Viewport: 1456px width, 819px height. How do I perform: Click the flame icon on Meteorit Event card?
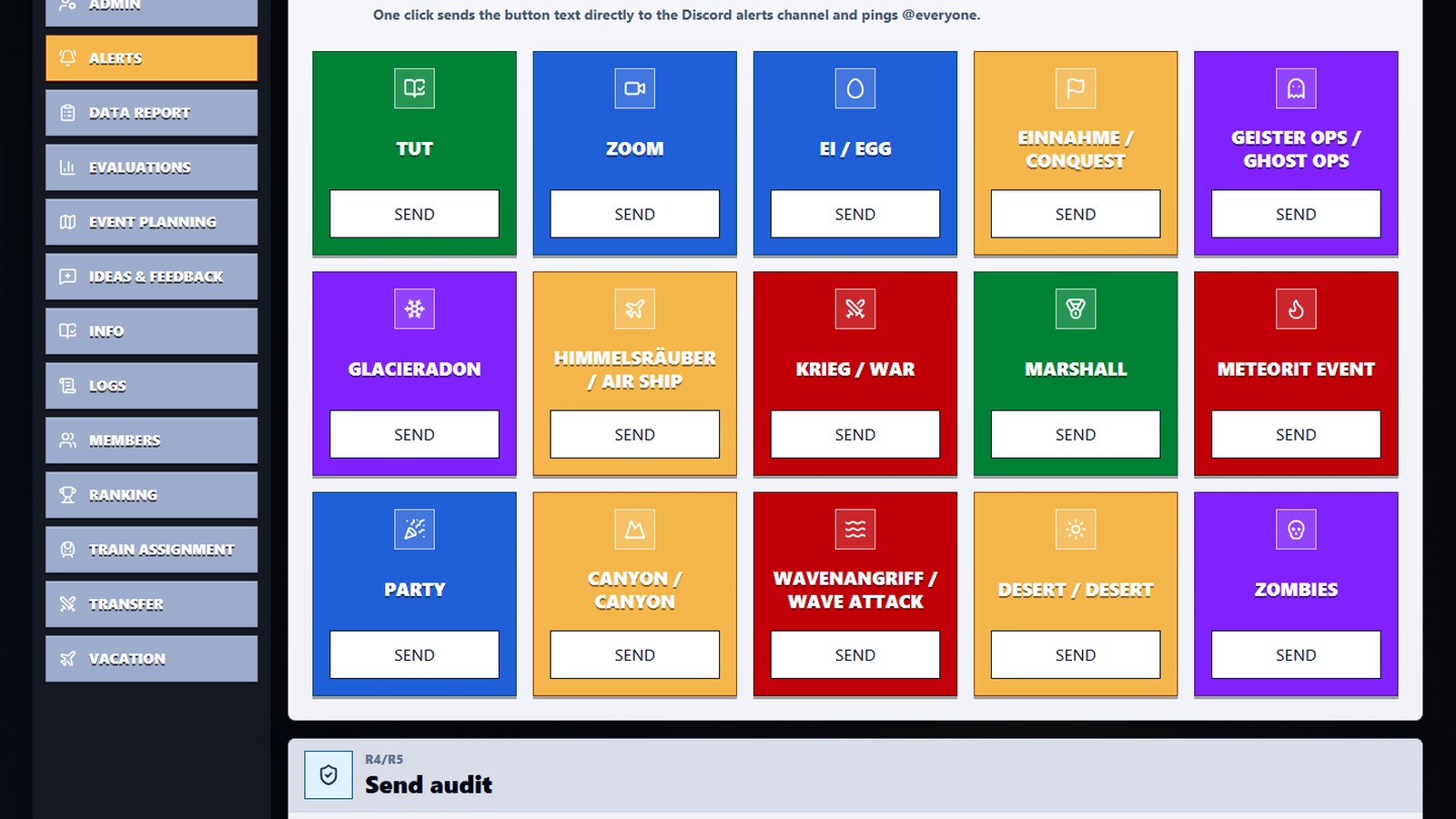tap(1296, 308)
